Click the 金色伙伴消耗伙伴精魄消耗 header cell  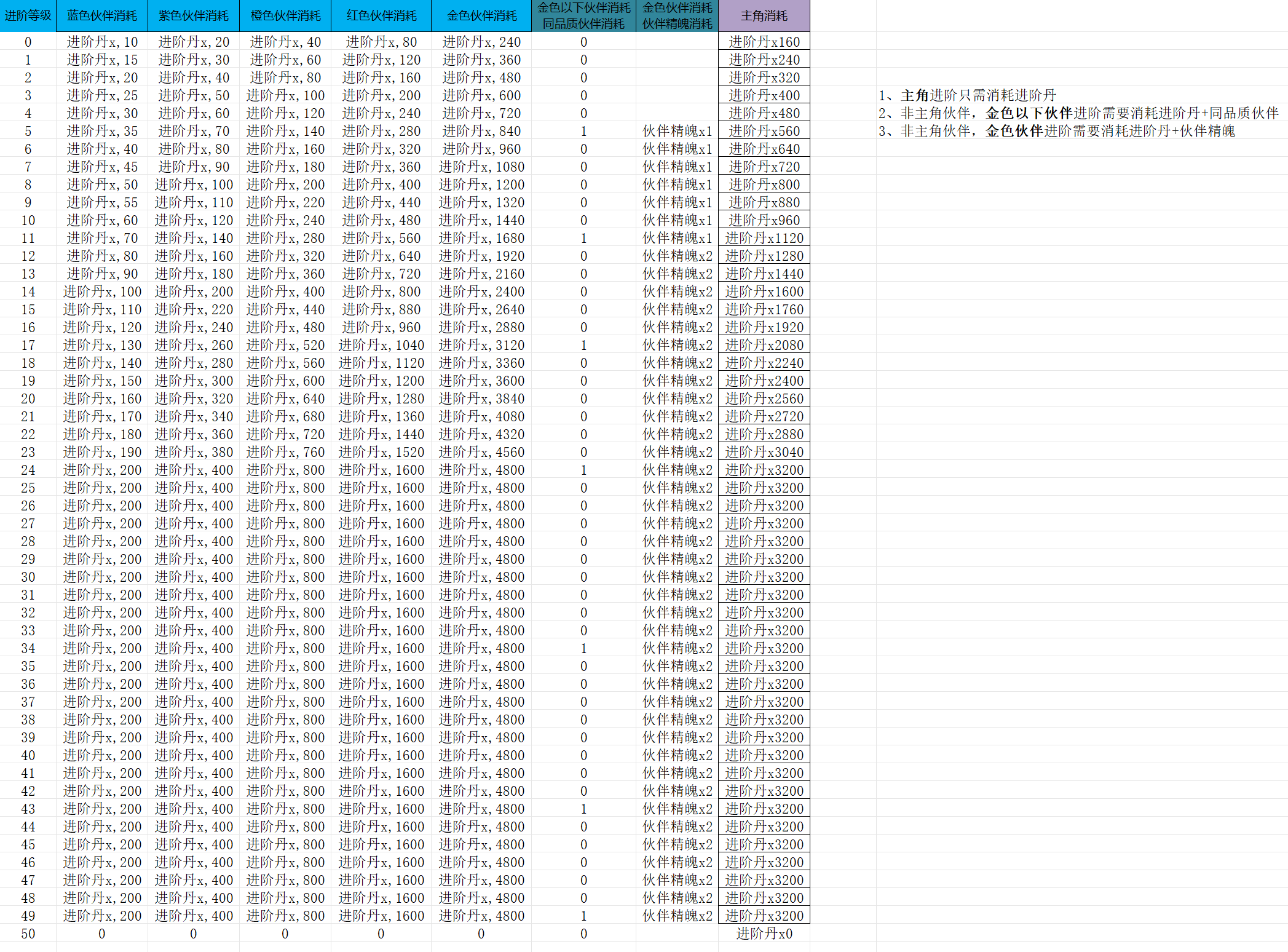pos(677,15)
